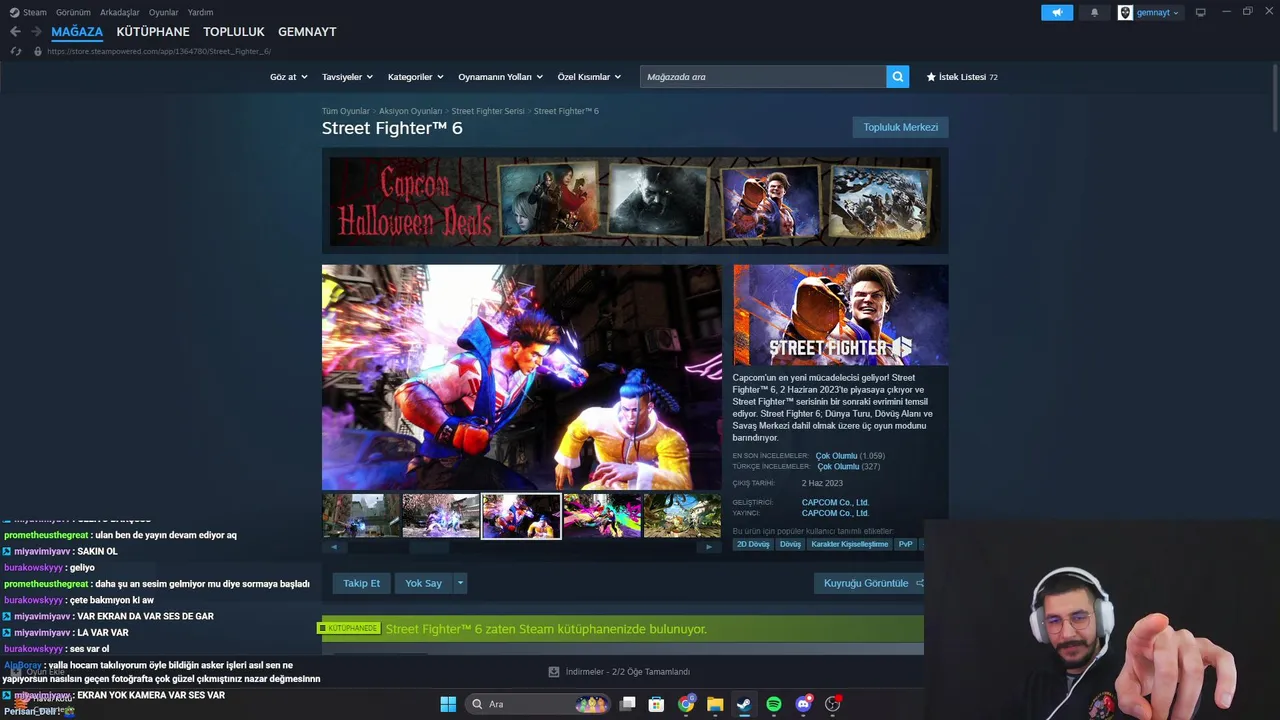The height and width of the screenshot is (720, 1280).
Task: Open the dropdown arrow beside Yok Say
Action: (x=460, y=583)
